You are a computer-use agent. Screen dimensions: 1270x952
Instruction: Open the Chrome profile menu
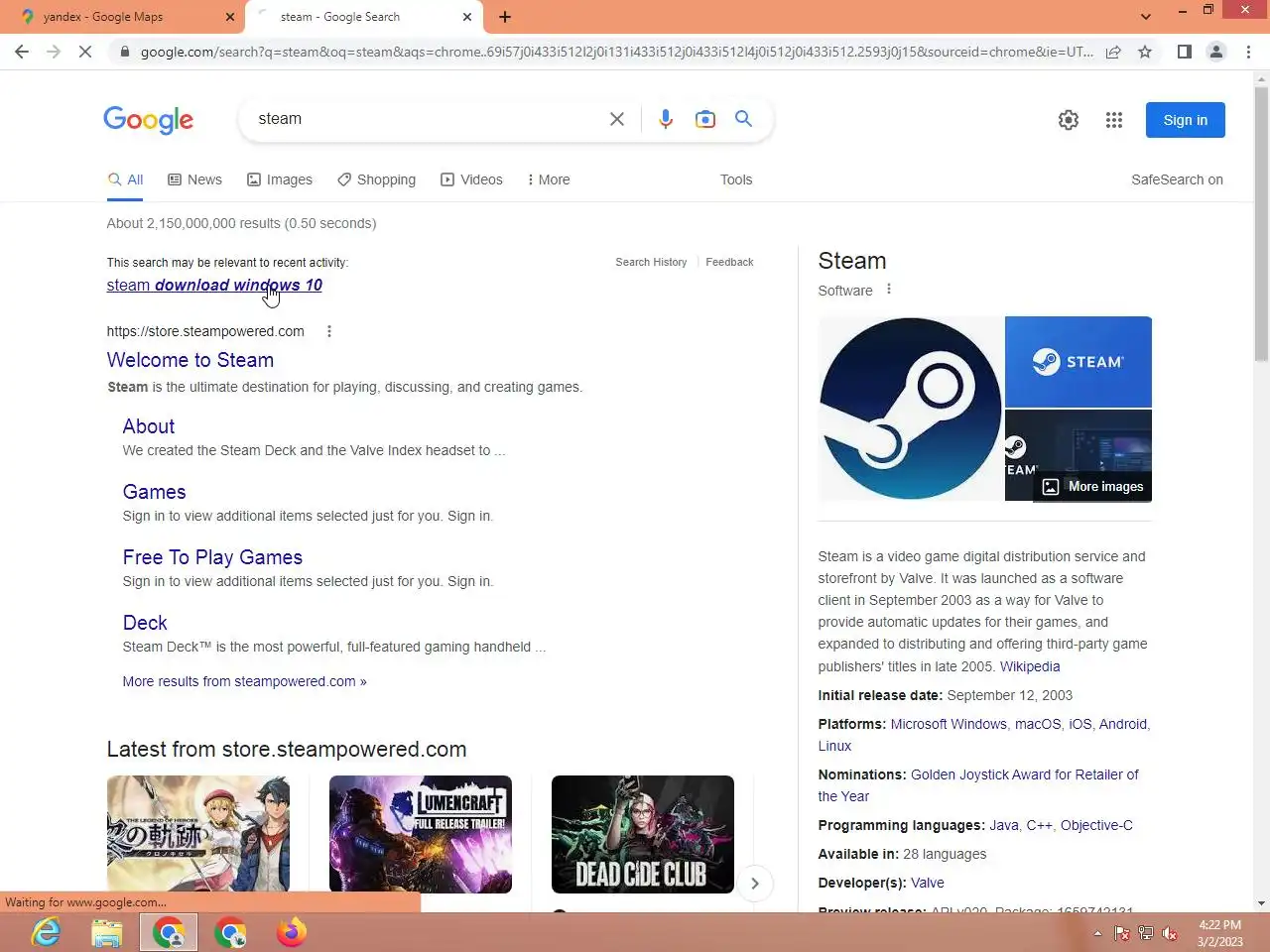tap(1216, 52)
